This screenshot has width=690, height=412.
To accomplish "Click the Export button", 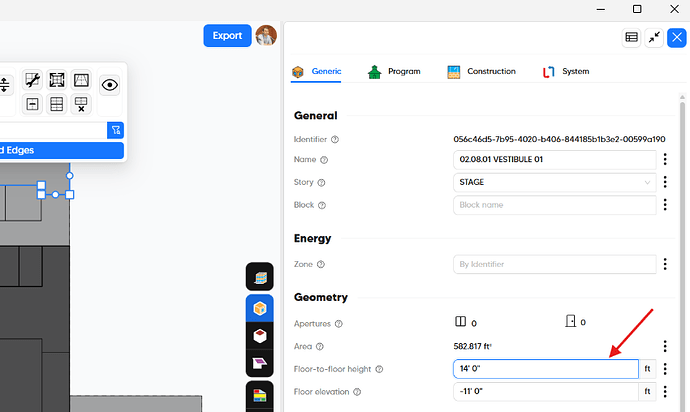I will 227,36.
